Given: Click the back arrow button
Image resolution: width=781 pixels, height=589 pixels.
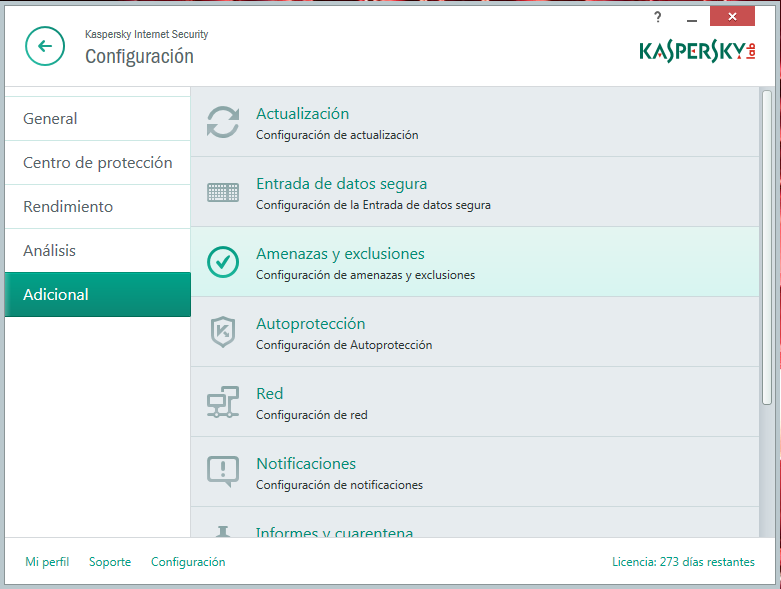Looking at the screenshot, I should (x=45, y=46).
